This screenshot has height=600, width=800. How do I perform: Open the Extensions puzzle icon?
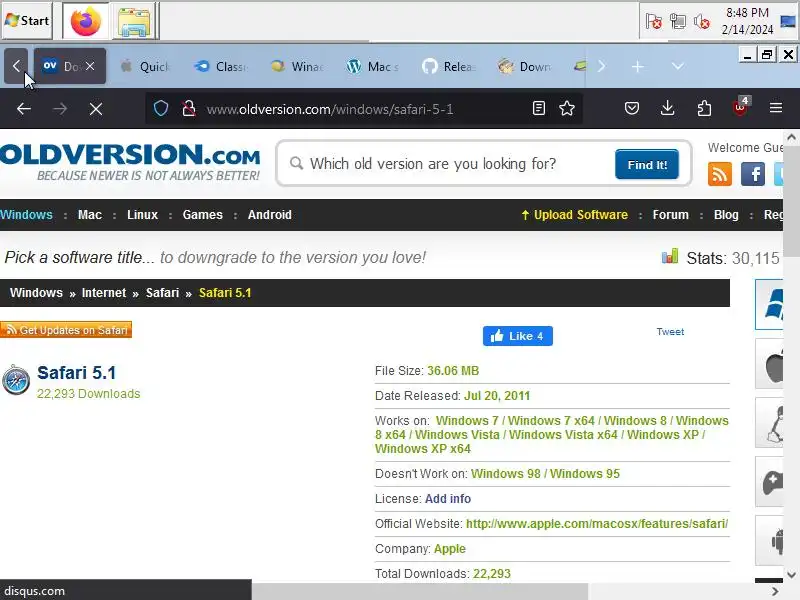[x=704, y=108]
